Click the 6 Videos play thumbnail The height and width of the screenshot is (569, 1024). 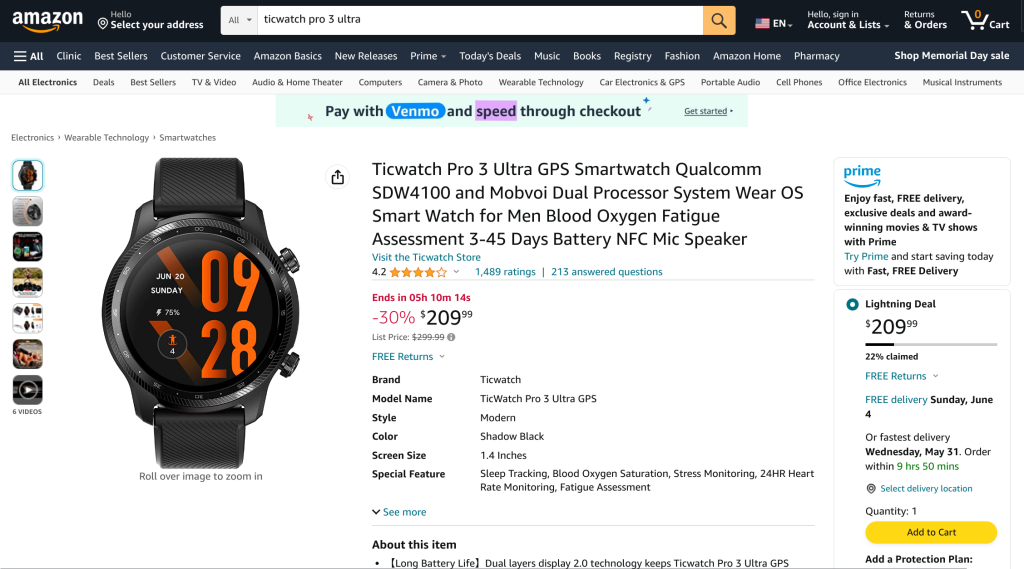click(x=27, y=390)
